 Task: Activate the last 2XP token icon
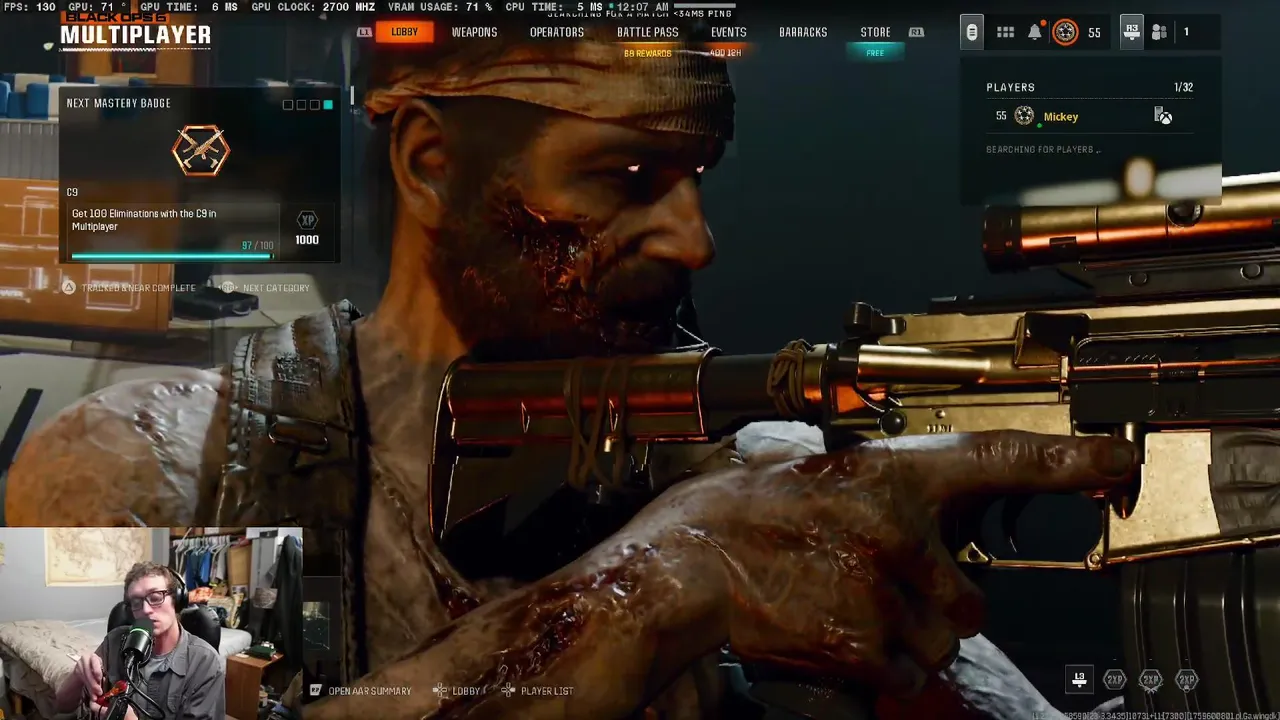tap(1186, 680)
